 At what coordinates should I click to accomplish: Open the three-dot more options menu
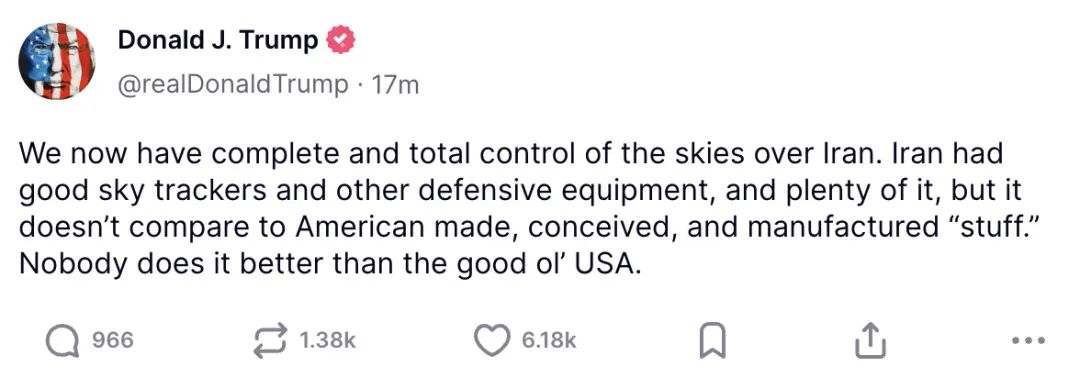coord(1030,340)
